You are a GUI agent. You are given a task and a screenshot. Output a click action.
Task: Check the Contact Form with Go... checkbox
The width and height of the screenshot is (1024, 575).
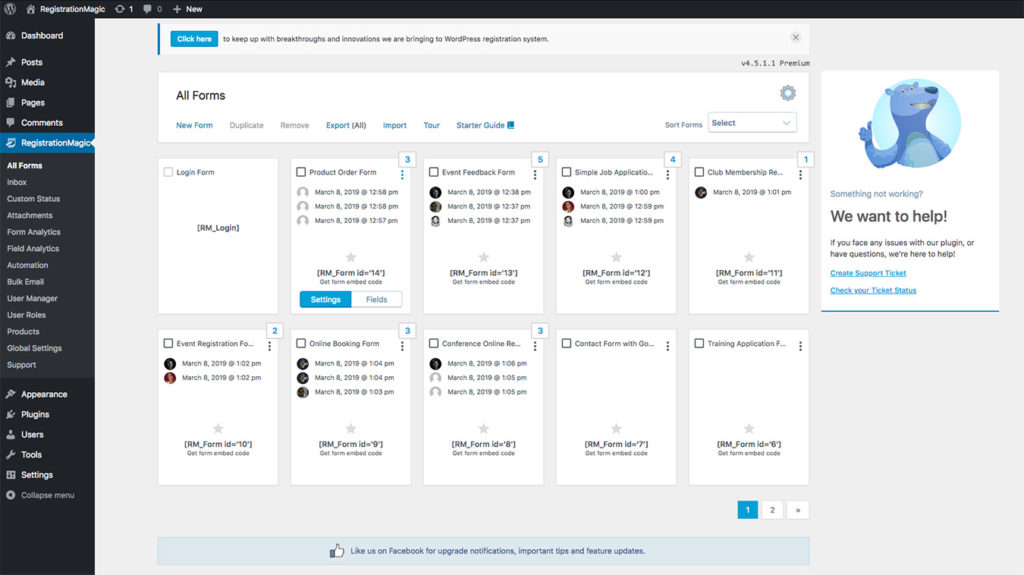(566, 343)
